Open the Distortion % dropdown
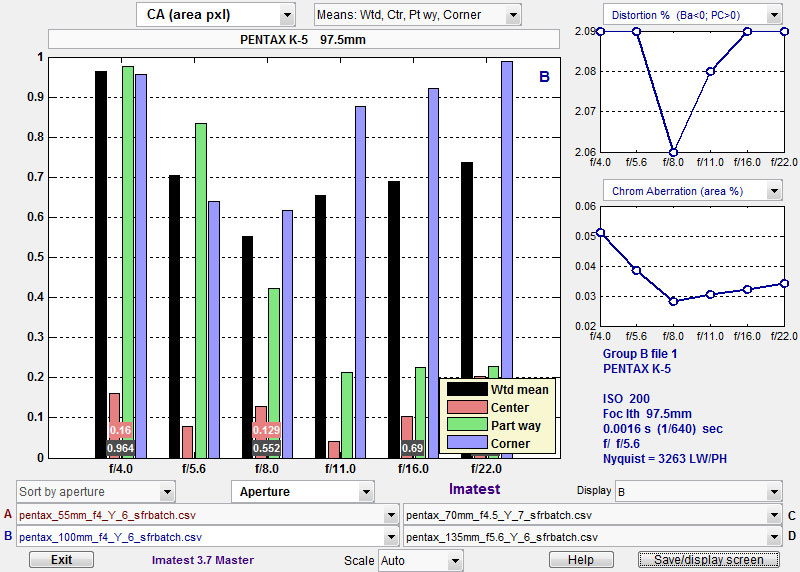Viewport: 800px width, 572px height. [x=692, y=15]
